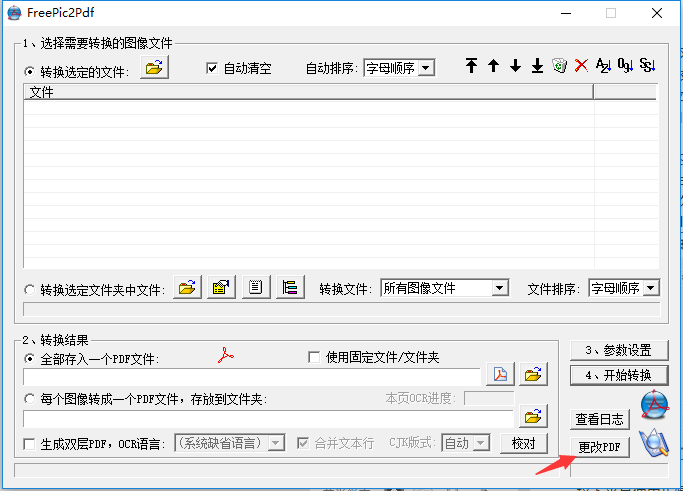The height and width of the screenshot is (491, 683).
Task: Open the text list document icon
Action: (x=256, y=287)
